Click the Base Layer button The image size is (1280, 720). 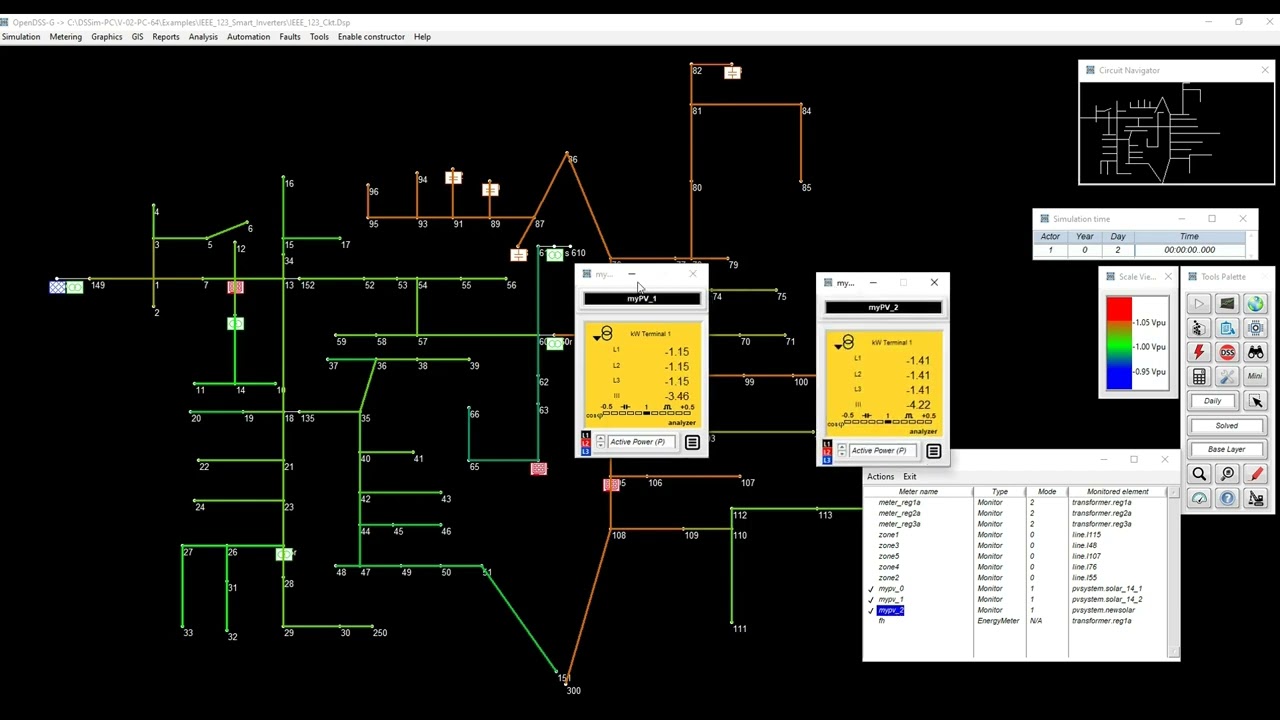[1227, 449]
